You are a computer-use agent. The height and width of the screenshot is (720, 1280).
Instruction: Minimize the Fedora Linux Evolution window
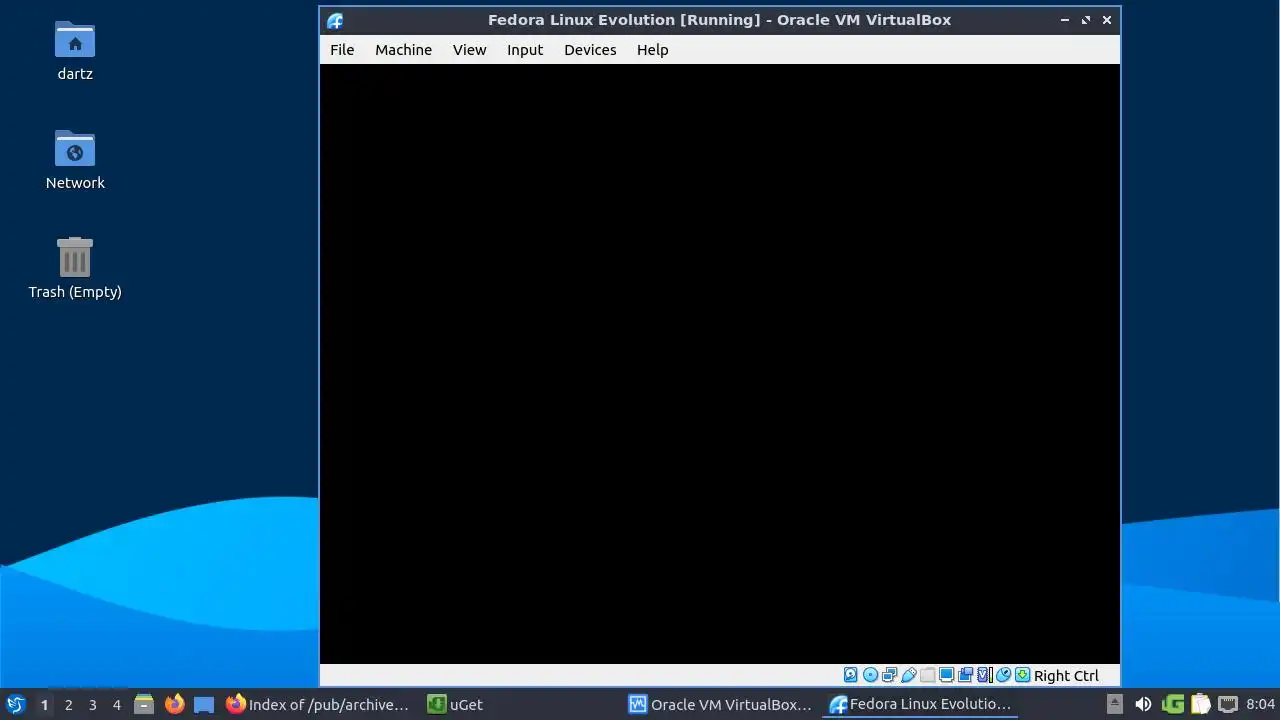[1065, 20]
